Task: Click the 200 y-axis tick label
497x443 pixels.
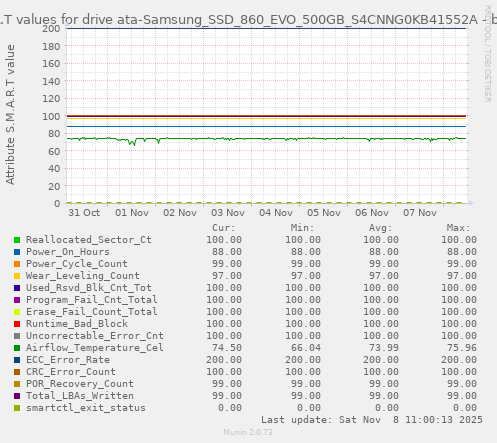Action: click(51, 29)
